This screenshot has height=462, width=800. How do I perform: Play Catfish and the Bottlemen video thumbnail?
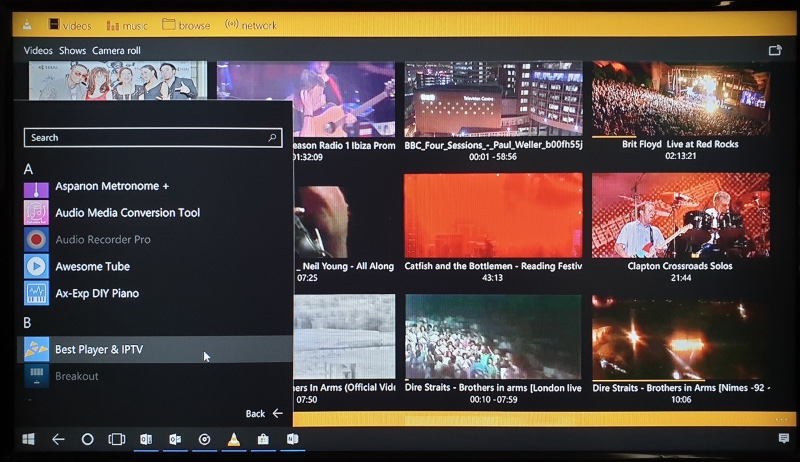(493, 216)
